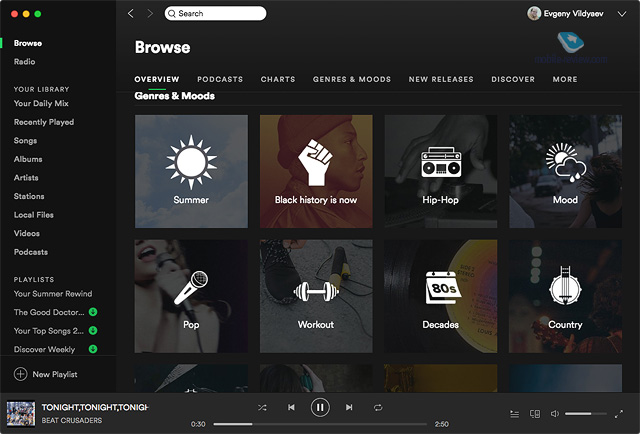Open the More tab menu

(565, 79)
